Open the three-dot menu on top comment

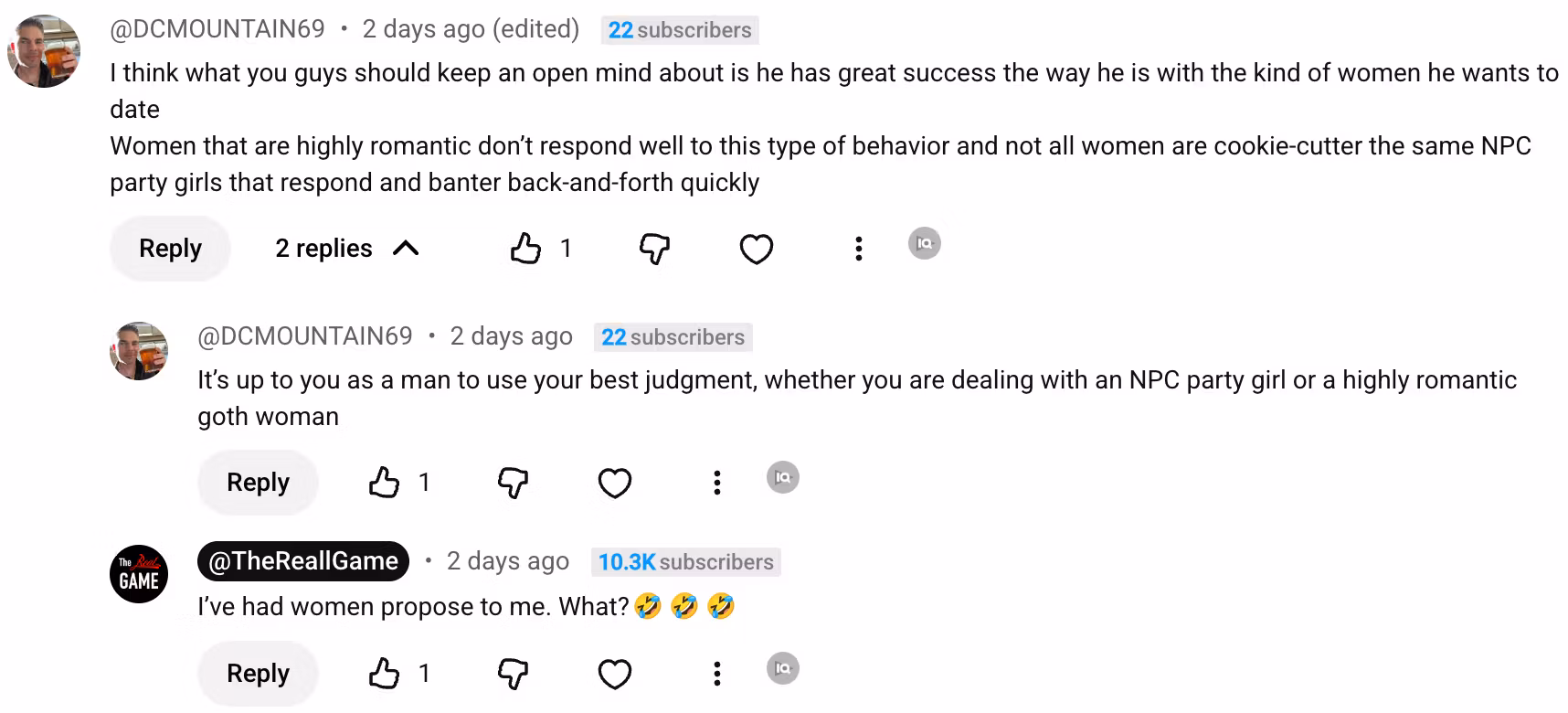(x=858, y=249)
